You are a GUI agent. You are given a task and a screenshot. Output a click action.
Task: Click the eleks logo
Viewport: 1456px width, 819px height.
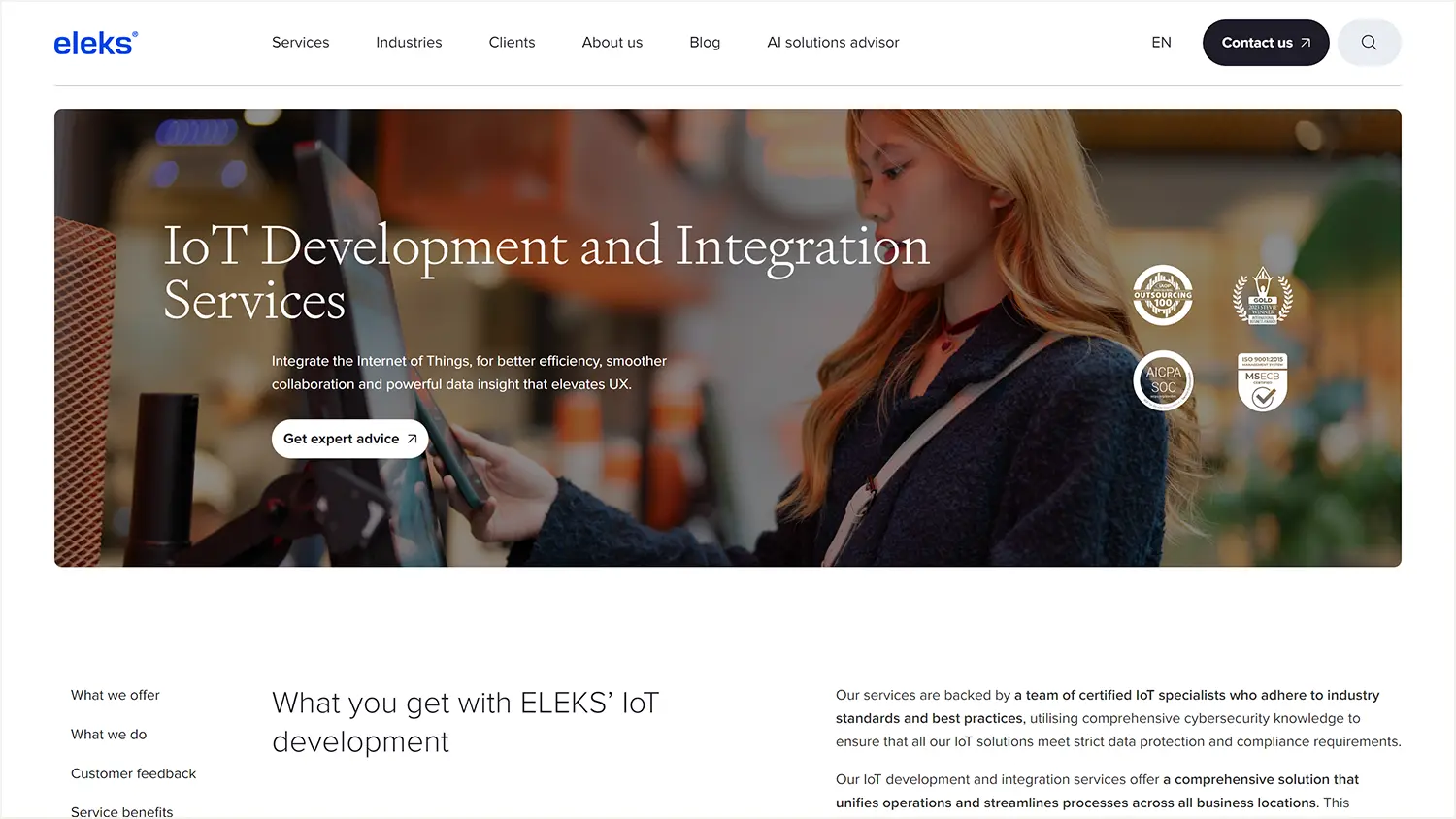coord(95,43)
